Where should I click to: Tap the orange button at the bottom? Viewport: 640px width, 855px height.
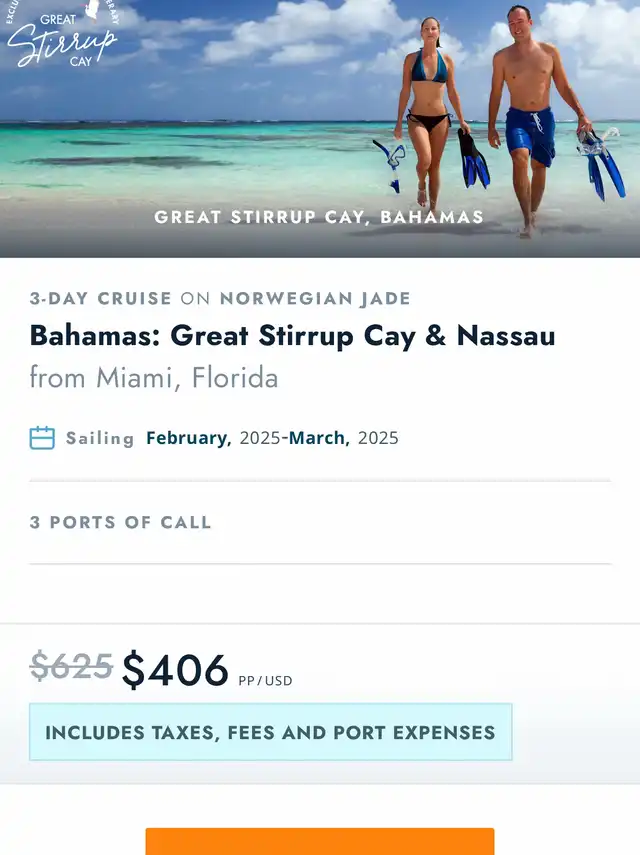pos(320,841)
